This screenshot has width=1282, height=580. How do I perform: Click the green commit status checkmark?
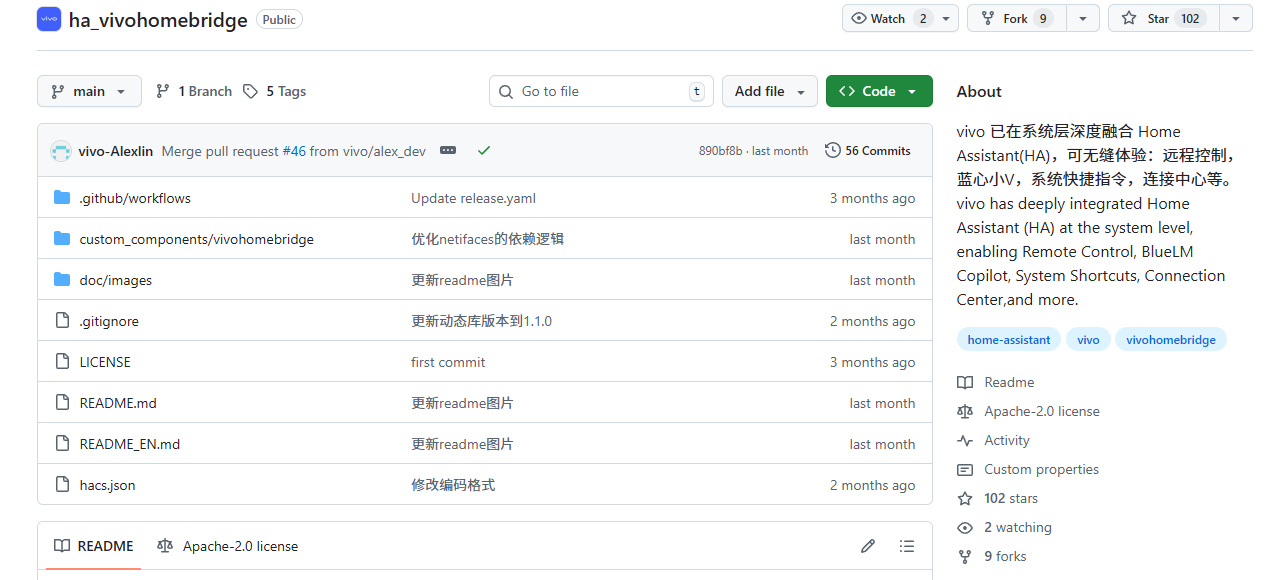(484, 150)
